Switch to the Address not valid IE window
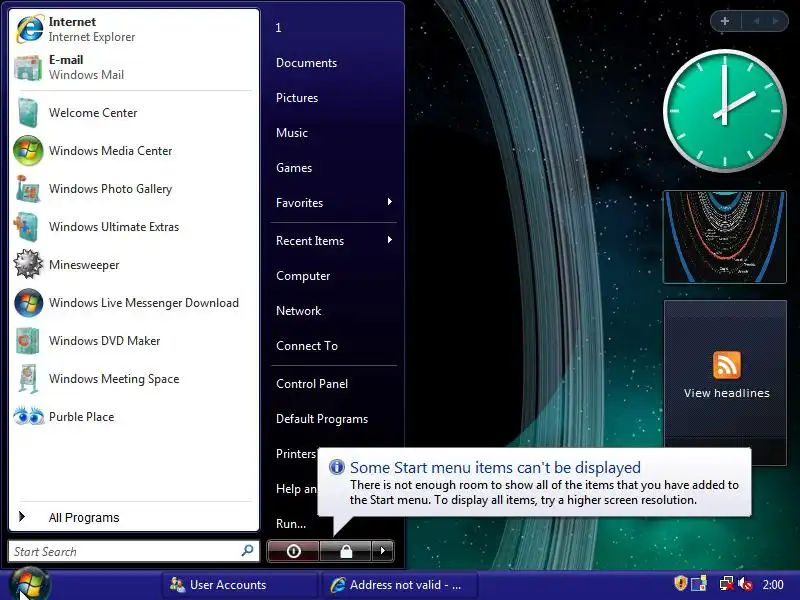Viewport: 800px width, 600px height. 399,585
